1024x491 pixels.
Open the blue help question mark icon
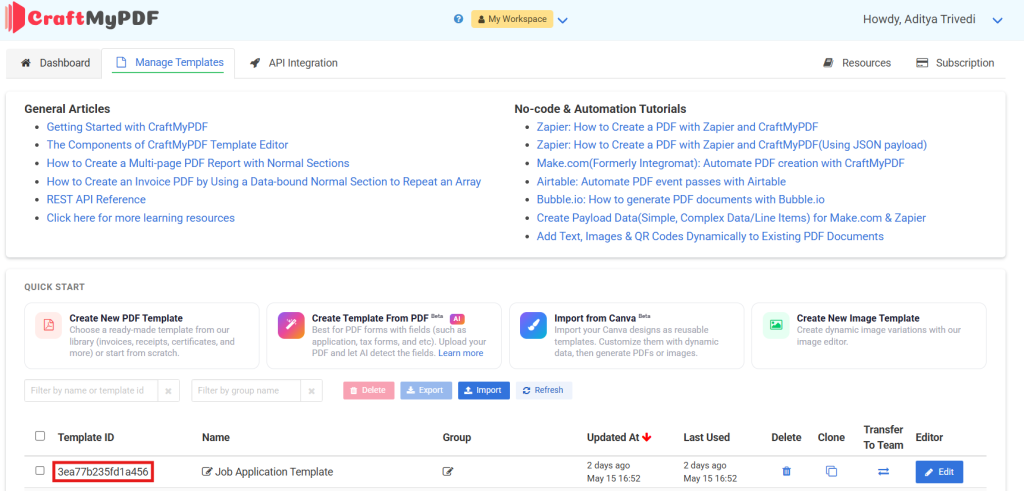pyautogui.click(x=458, y=19)
